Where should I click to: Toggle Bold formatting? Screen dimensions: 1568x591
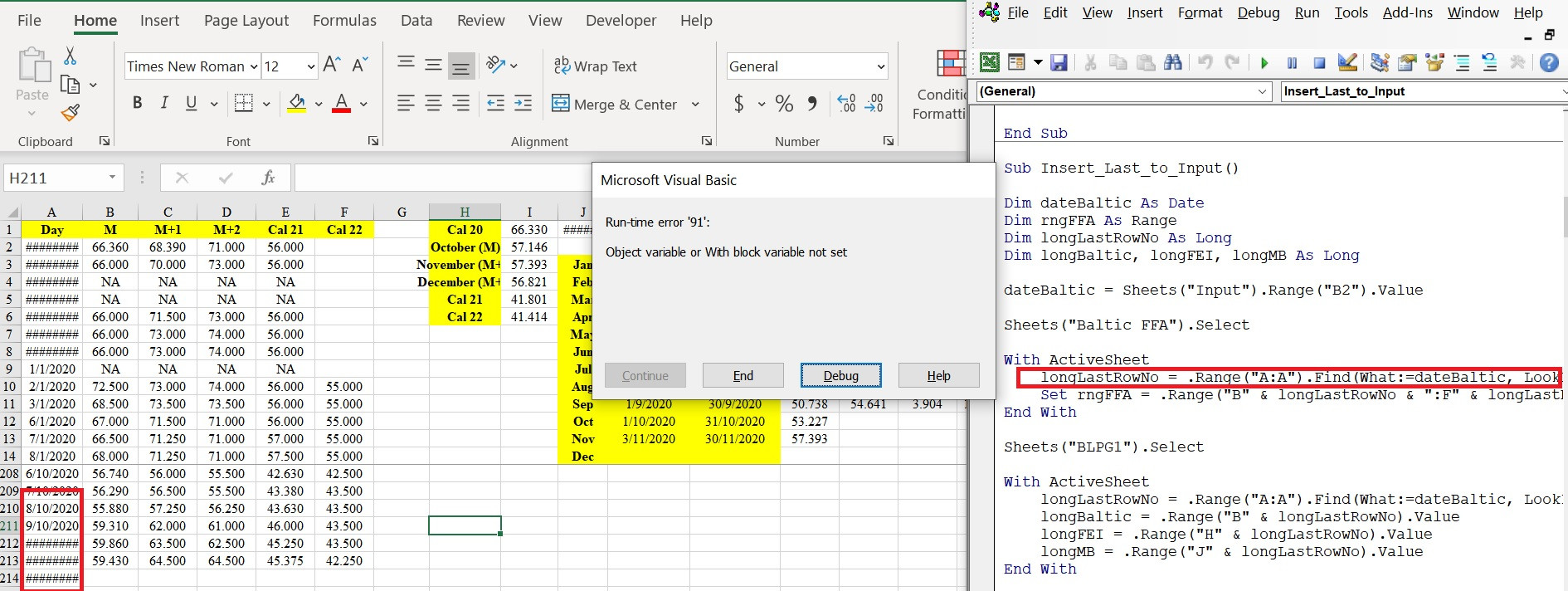(x=137, y=103)
